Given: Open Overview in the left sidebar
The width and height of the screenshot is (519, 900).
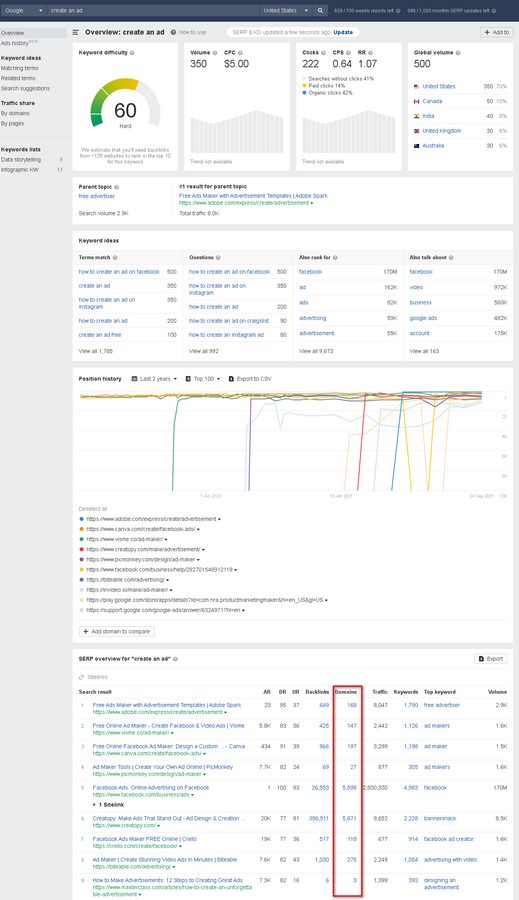Looking at the screenshot, I should [33, 33].
